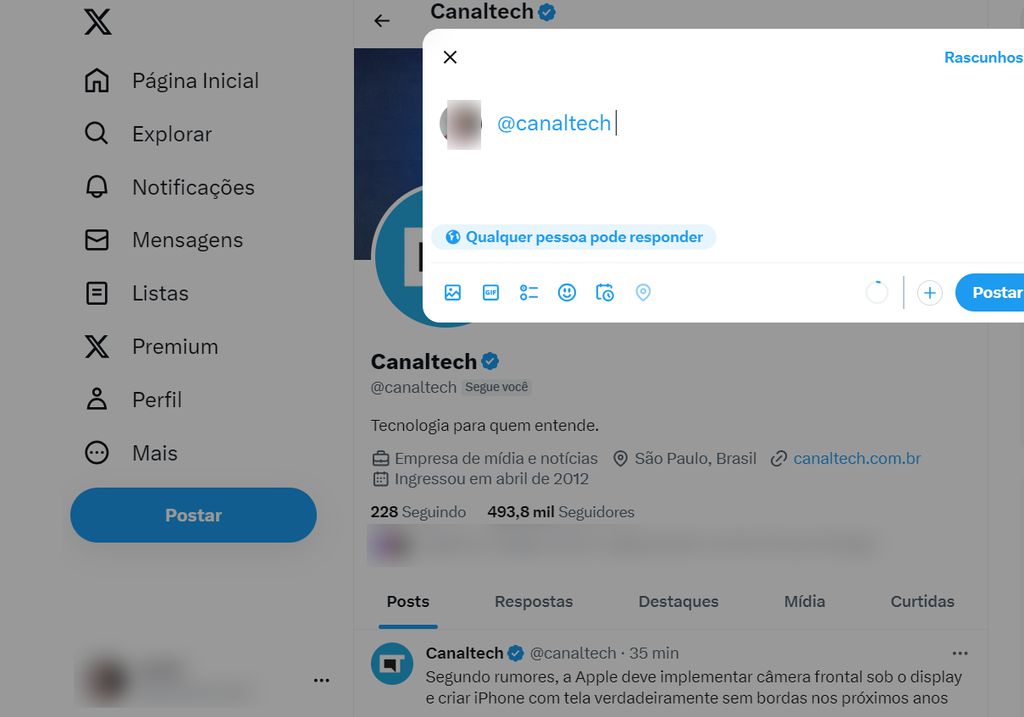Select the poll creation icon

pyautogui.click(x=529, y=292)
